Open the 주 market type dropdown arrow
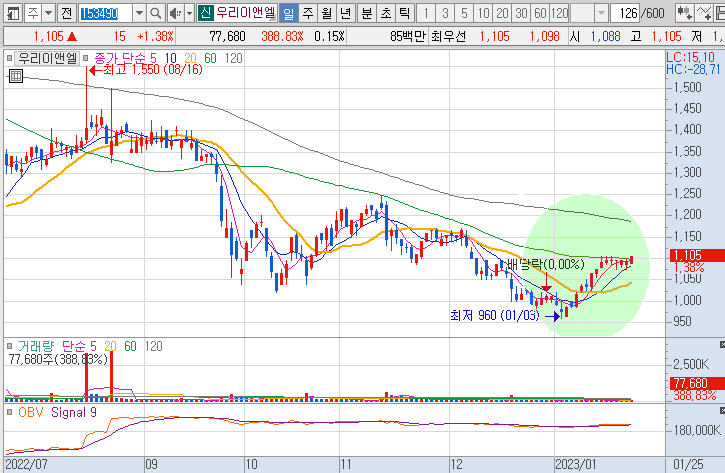Image resolution: width=725 pixels, height=473 pixels. (49, 13)
